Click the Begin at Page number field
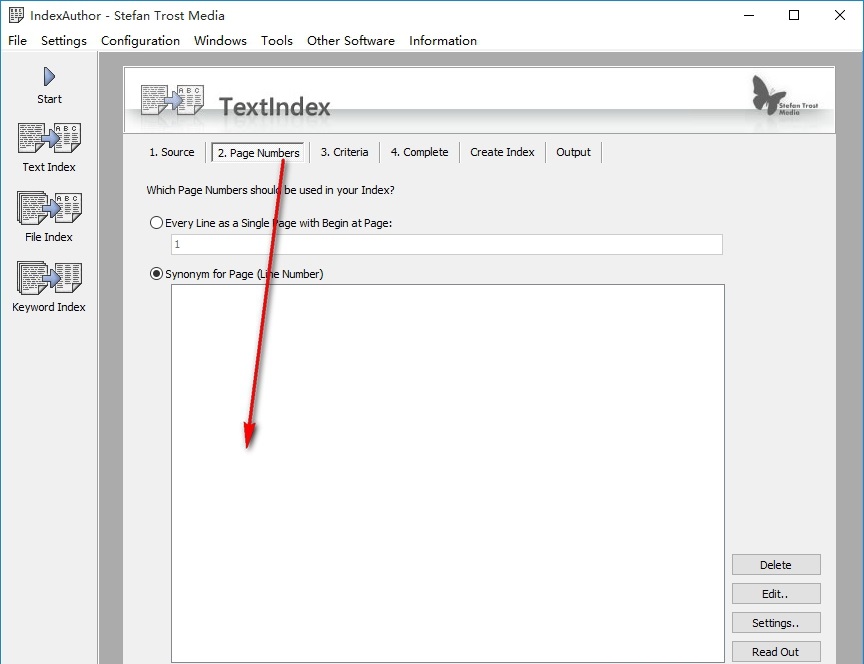864x664 pixels. (x=447, y=245)
